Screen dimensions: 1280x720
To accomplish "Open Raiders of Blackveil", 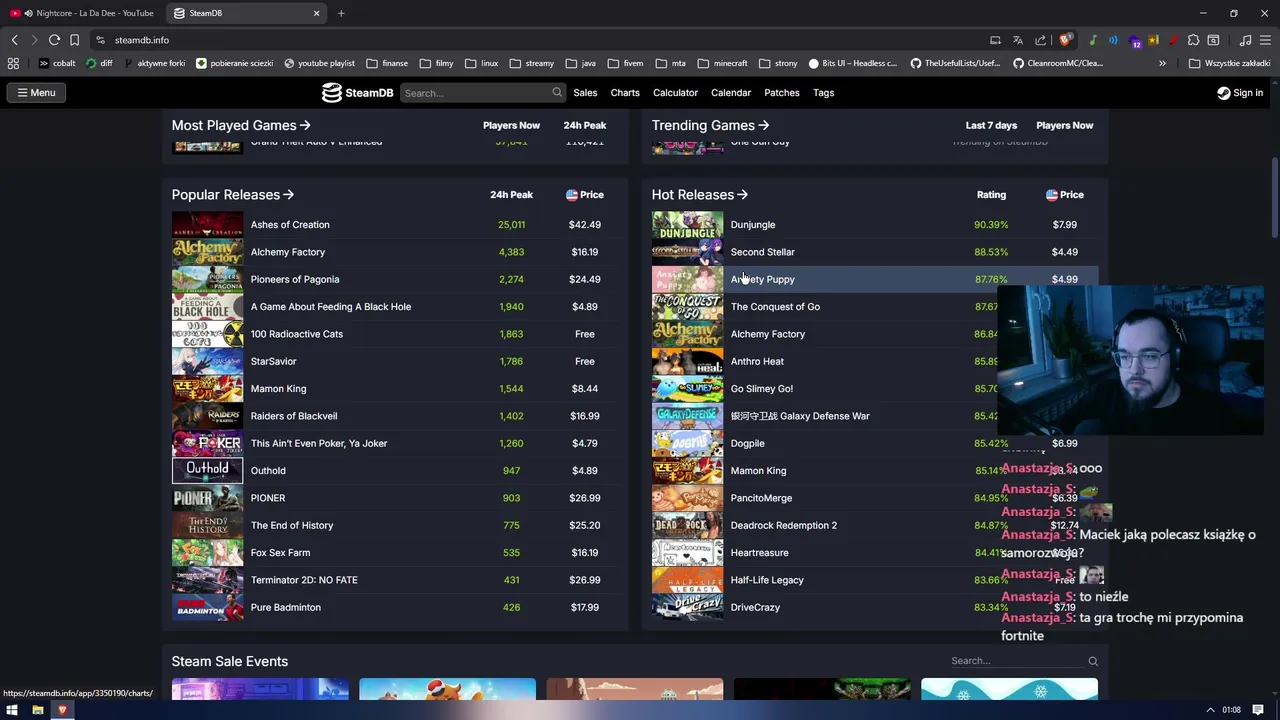I will click(294, 416).
